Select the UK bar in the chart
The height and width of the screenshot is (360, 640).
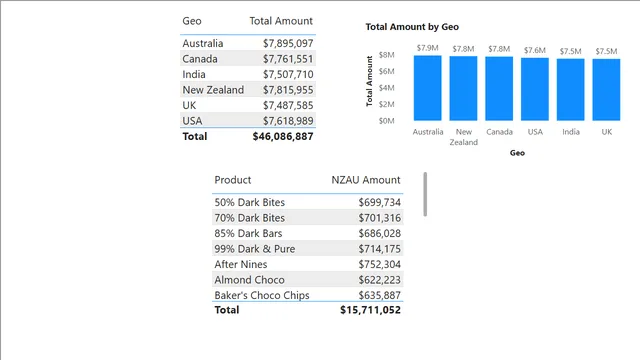(607, 89)
